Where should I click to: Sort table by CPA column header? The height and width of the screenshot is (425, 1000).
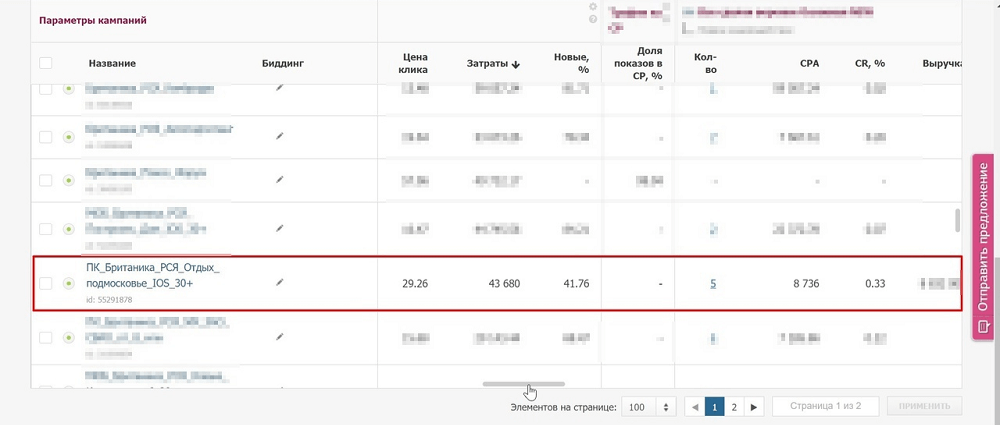coord(809,63)
